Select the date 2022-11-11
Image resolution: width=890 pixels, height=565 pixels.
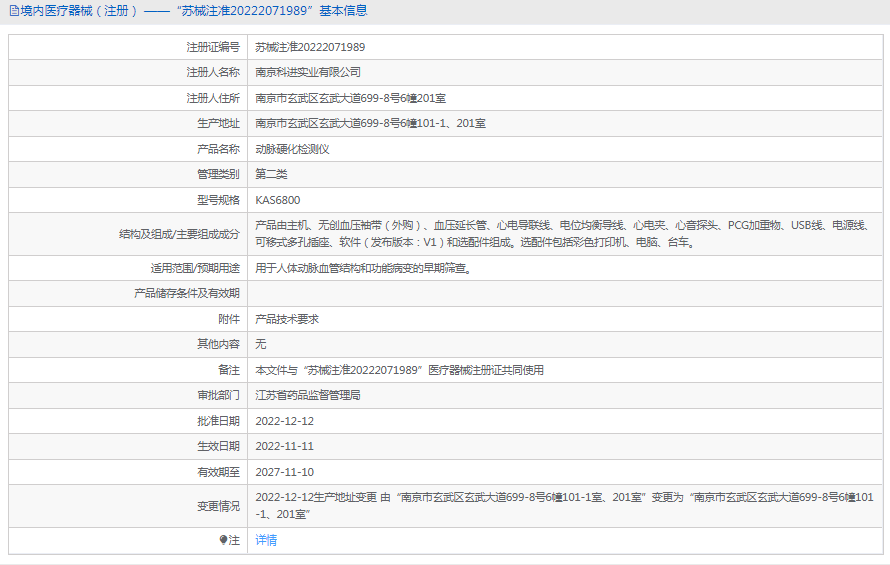(284, 446)
